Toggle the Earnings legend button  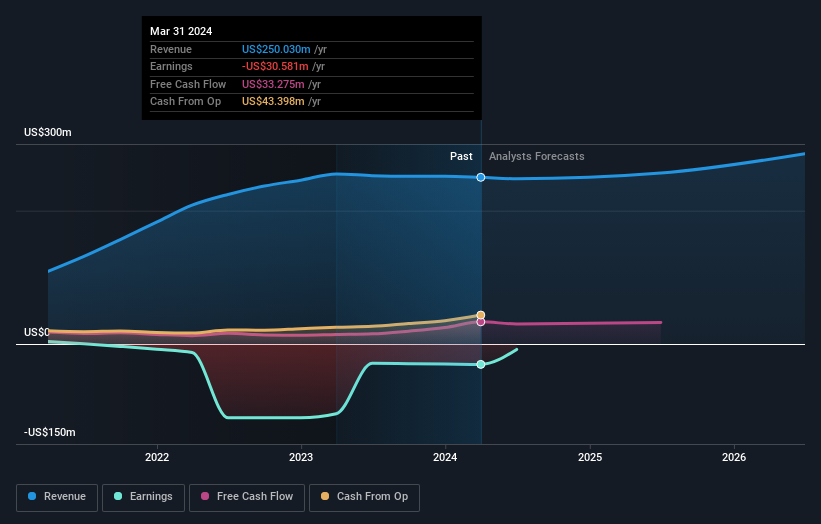click(143, 497)
